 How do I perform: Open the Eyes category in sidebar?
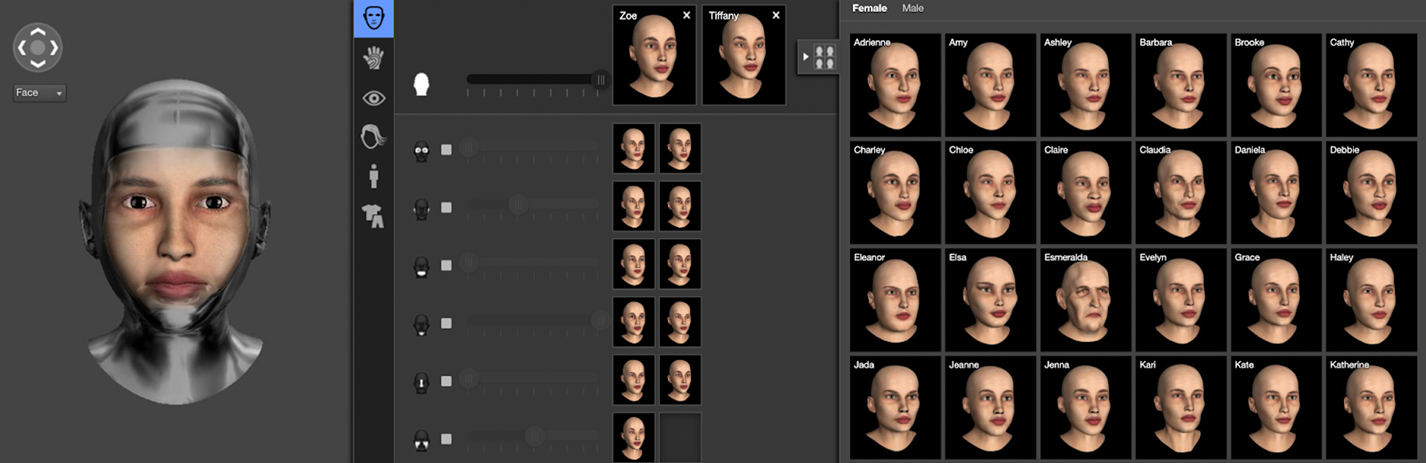click(x=374, y=97)
